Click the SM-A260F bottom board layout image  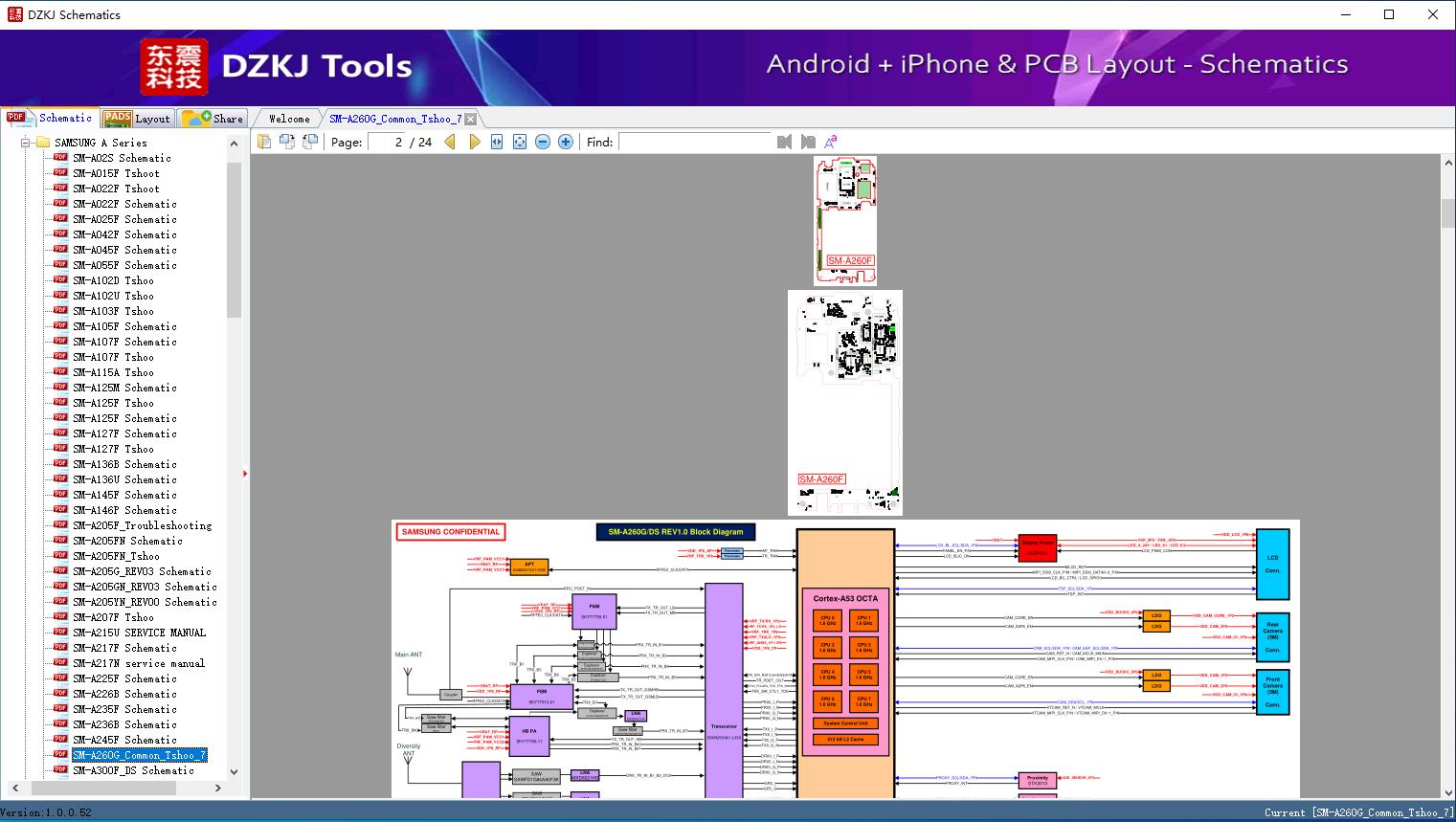(845, 403)
